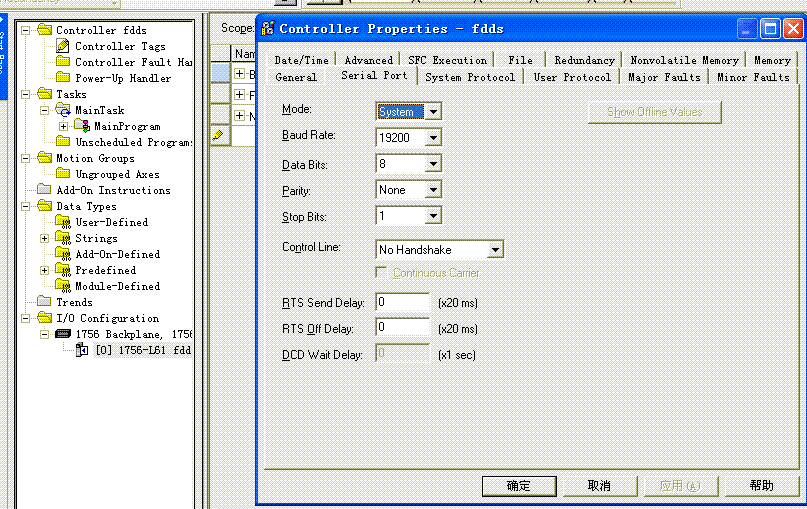Open the Major Faults tab

pos(664,77)
